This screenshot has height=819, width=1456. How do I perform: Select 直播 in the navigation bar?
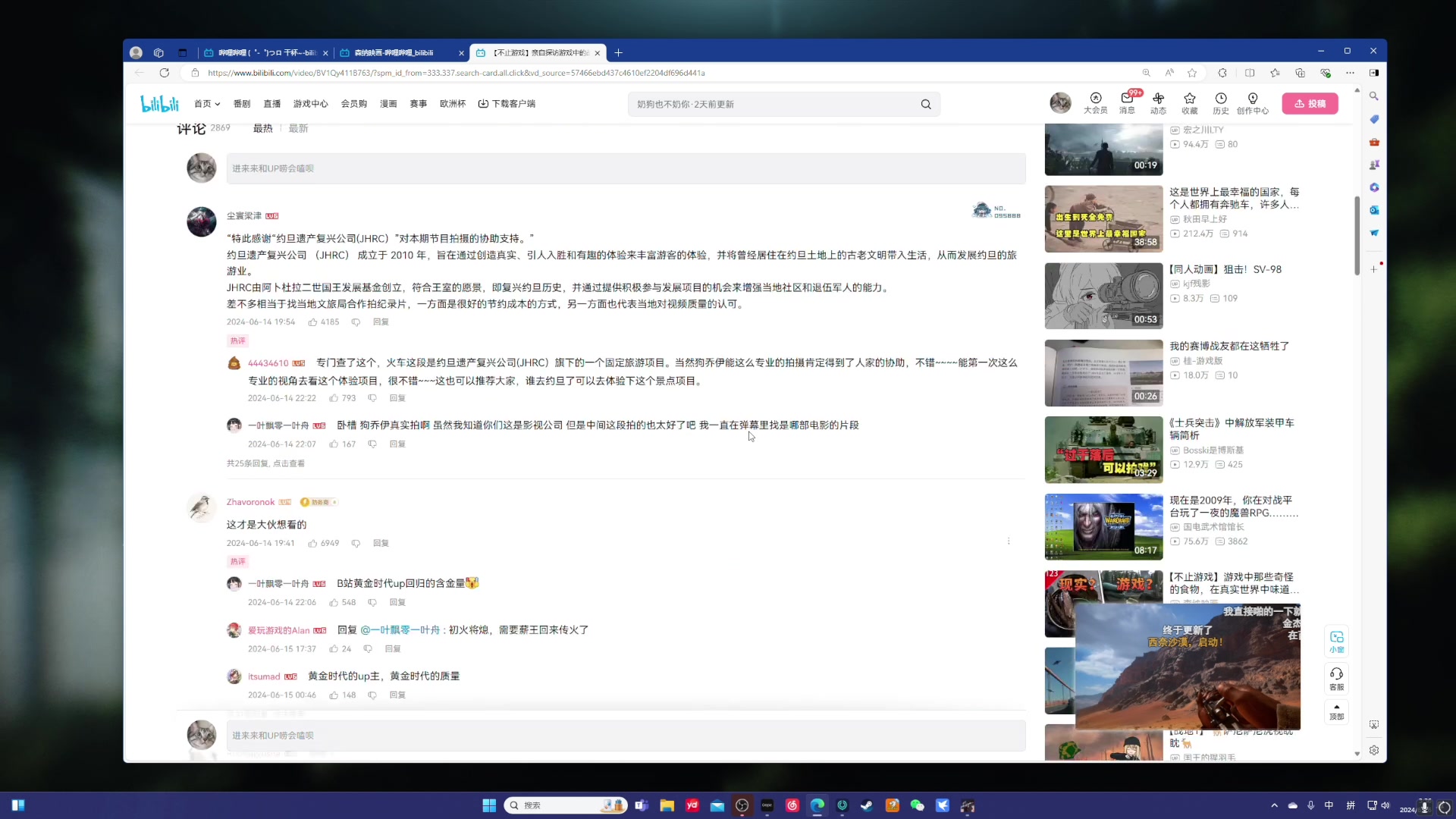(272, 104)
